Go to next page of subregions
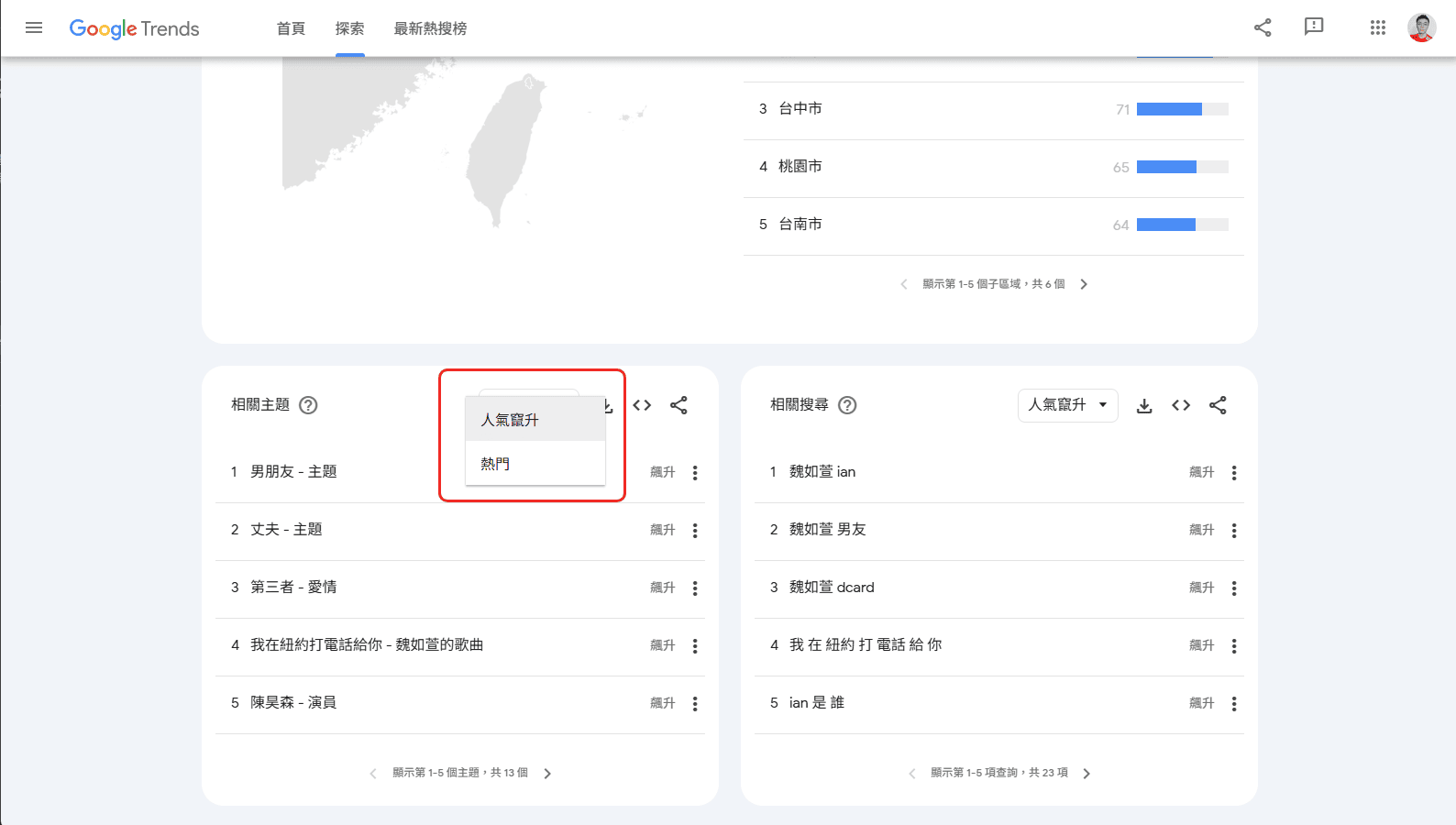Screen dimensions: 1456x825 (1084, 284)
